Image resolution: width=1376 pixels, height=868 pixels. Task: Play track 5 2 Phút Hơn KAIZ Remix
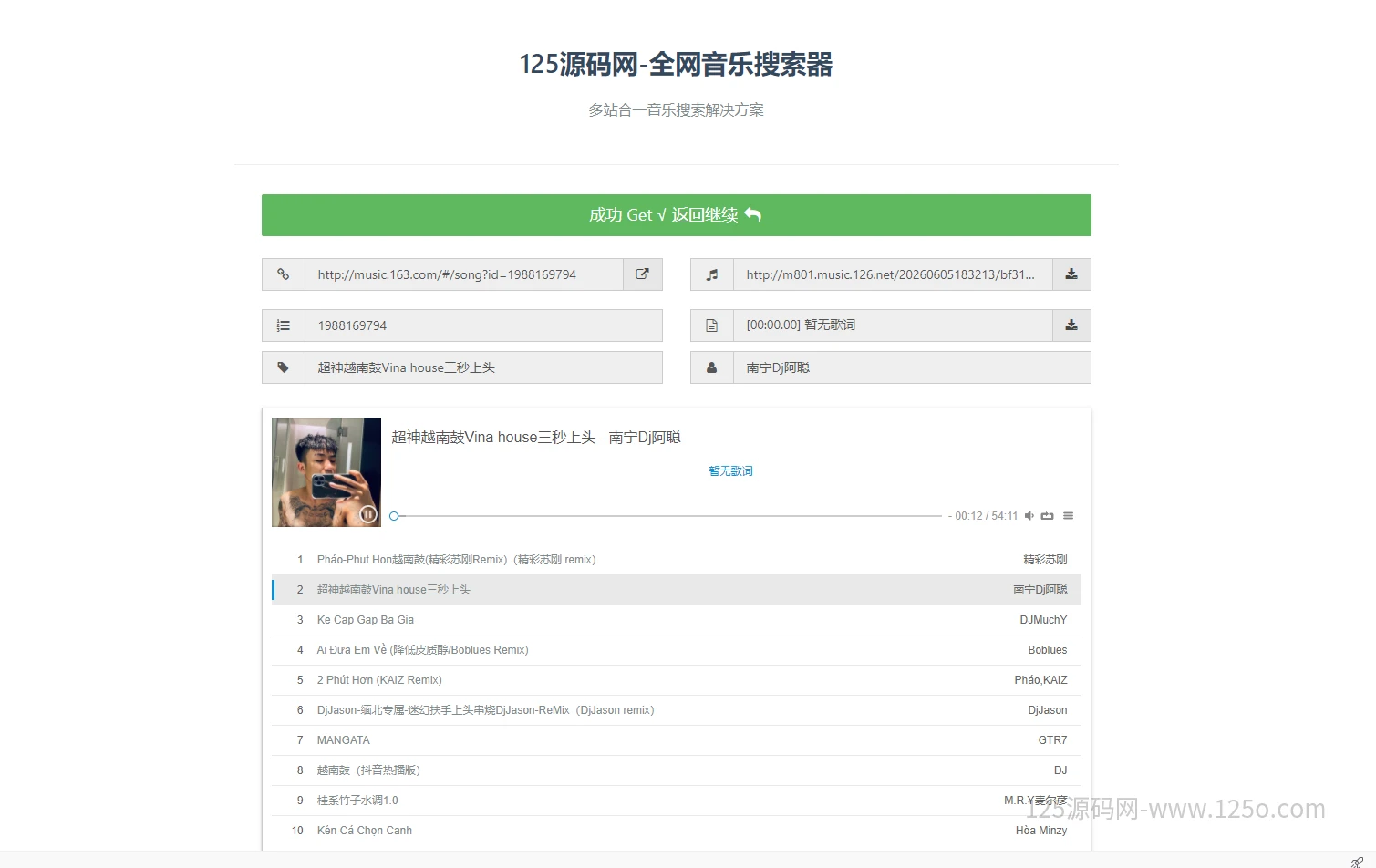tap(677, 680)
